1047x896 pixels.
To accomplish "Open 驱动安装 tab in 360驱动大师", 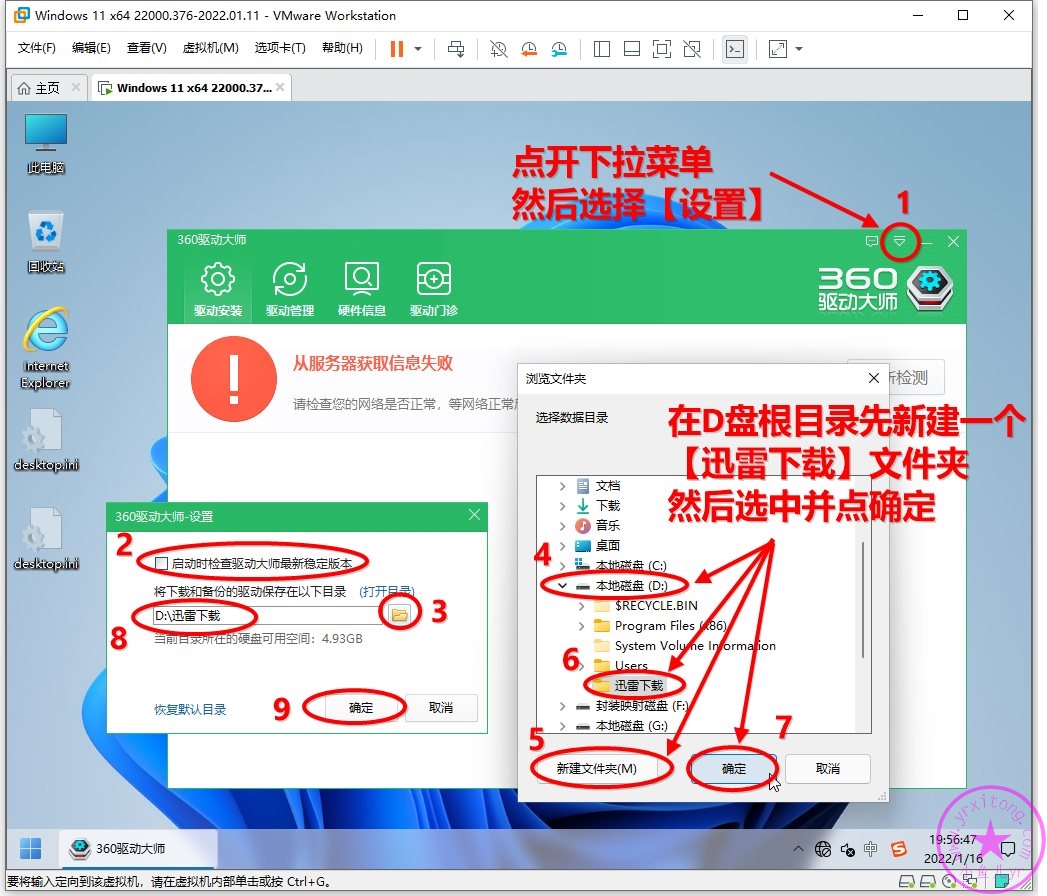I will click(218, 290).
